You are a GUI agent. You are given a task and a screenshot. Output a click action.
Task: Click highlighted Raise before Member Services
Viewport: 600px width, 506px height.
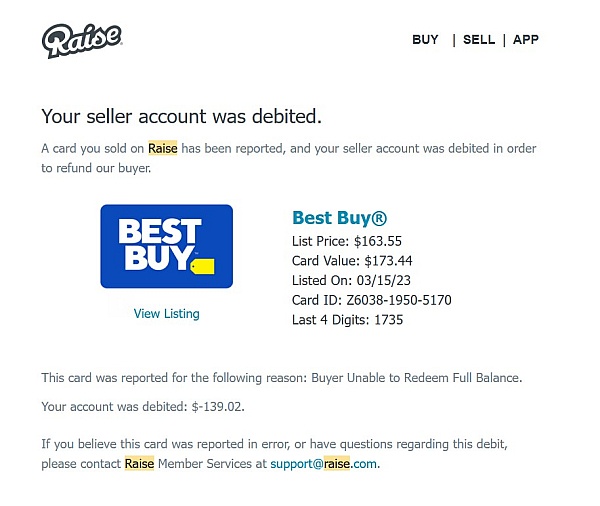coord(139,464)
